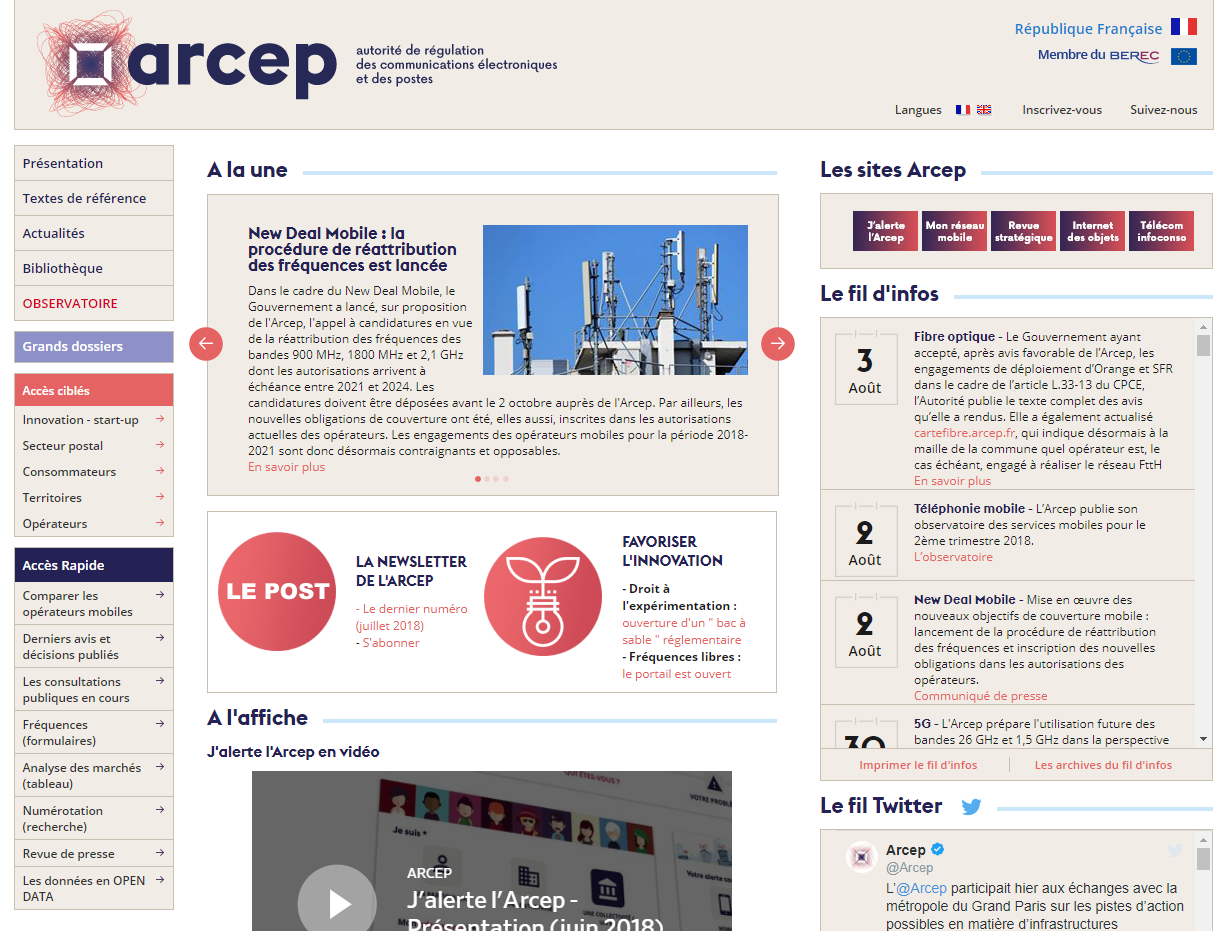This screenshot has width=1219, height=931.
Task: Open the J'alerte l'Arcep site tile
Action: [x=885, y=231]
